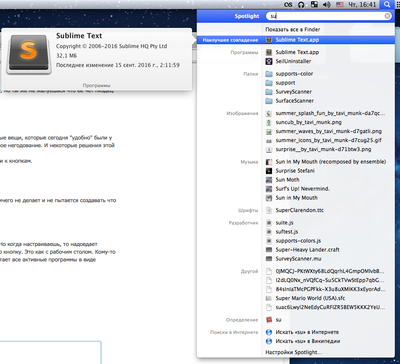The image size is (400, 364).
Task: Open file starting with l2dLQ0Nx
Action: (330, 280)
